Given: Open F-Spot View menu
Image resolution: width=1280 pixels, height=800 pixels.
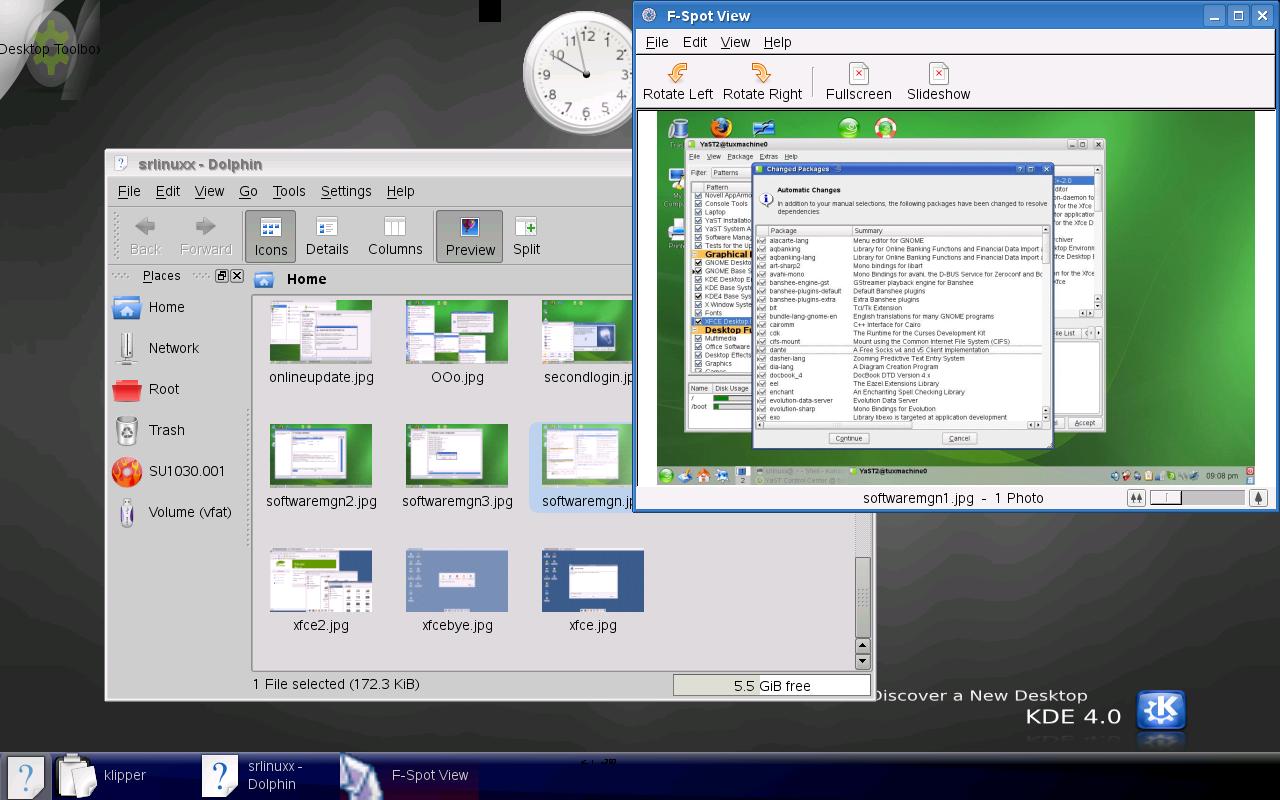Looking at the screenshot, I should coord(735,42).
